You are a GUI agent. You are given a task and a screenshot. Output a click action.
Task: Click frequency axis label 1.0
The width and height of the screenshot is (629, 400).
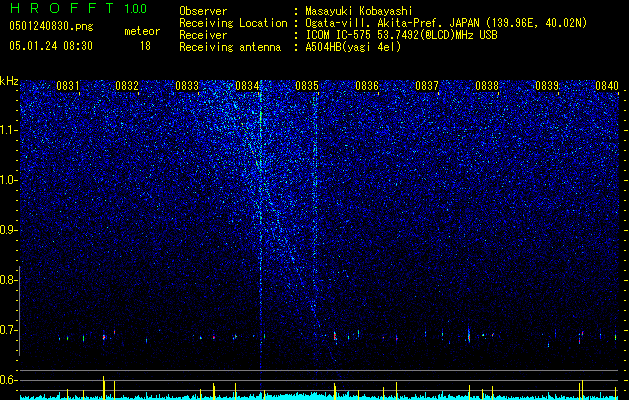coord(8,180)
